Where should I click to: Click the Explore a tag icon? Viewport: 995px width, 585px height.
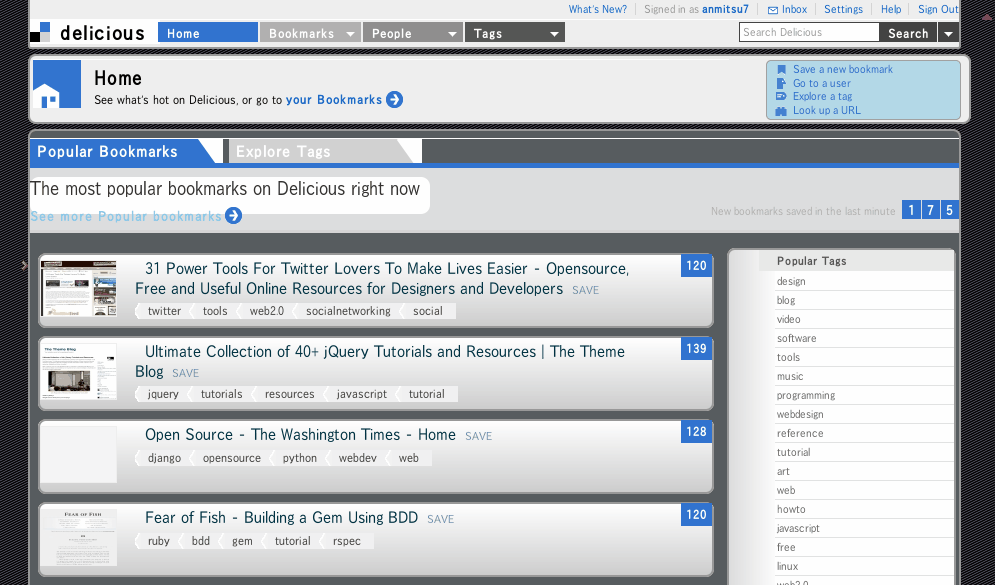pos(781,96)
